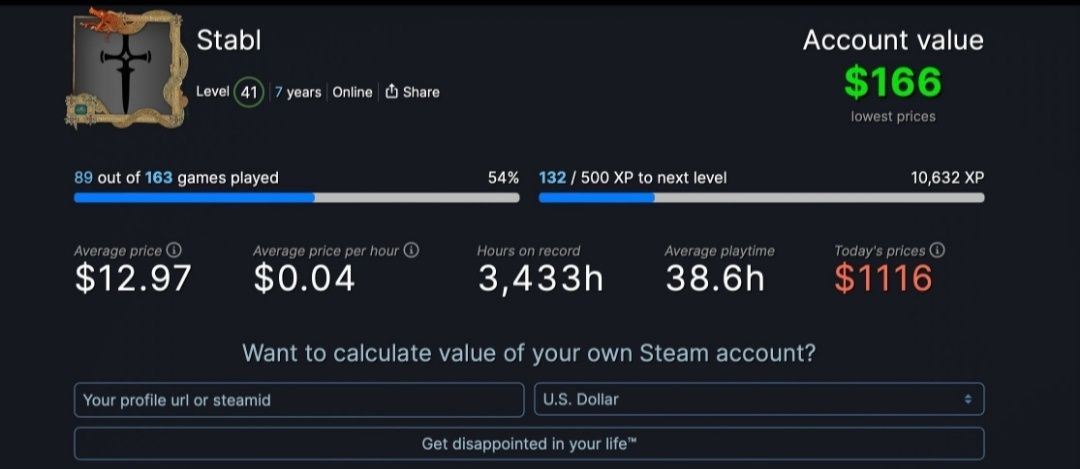Click the Share link text
This screenshot has width=1080, height=469.
(421, 92)
